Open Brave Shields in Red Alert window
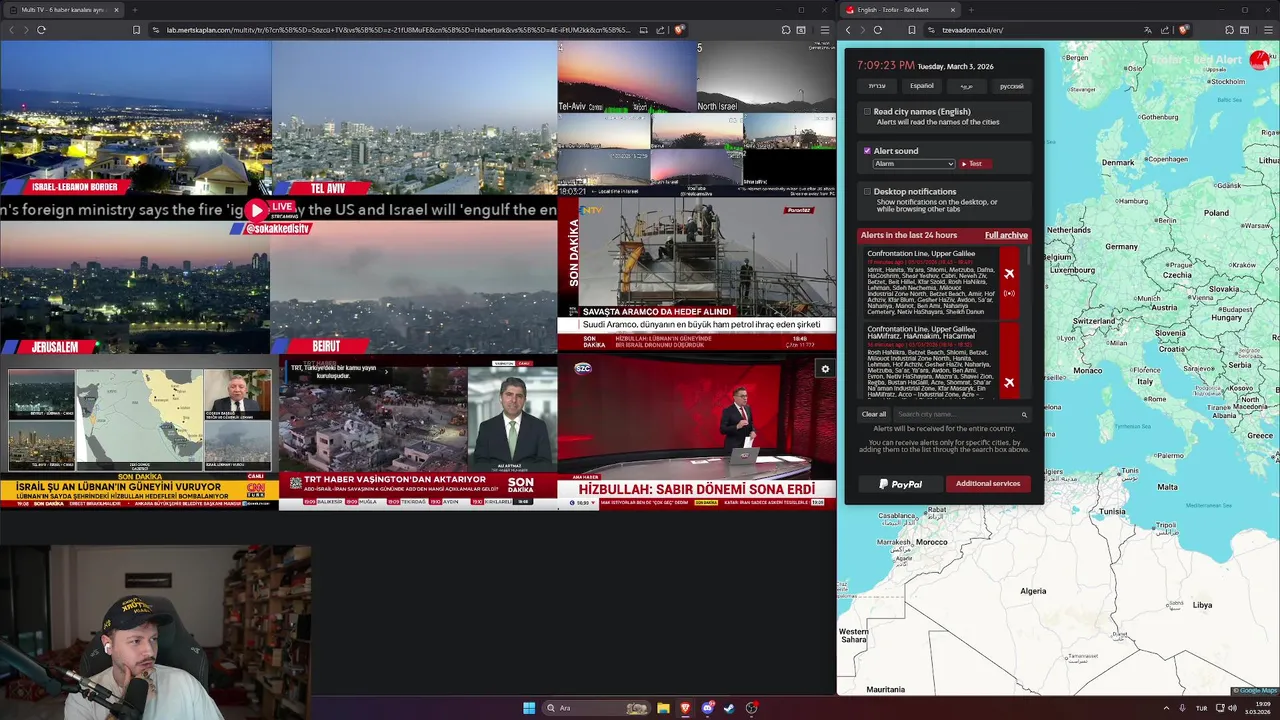The height and width of the screenshot is (720, 1280). (1183, 30)
